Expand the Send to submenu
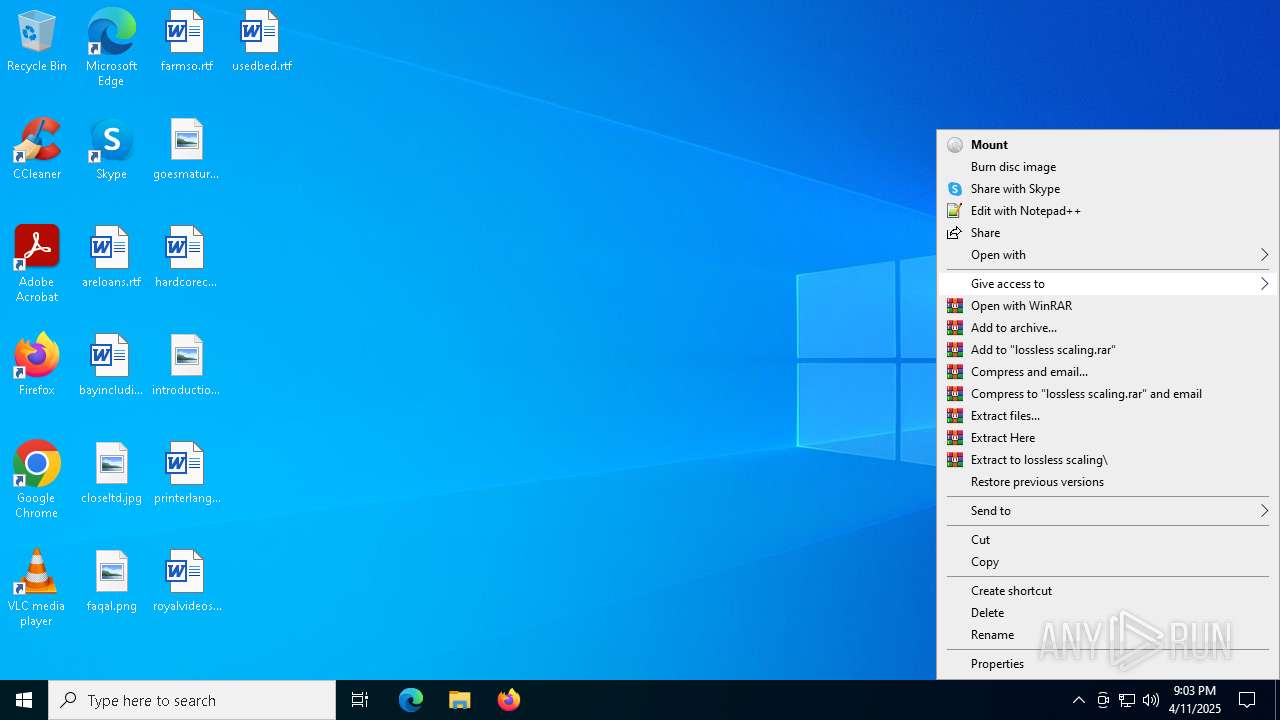 point(1108,511)
